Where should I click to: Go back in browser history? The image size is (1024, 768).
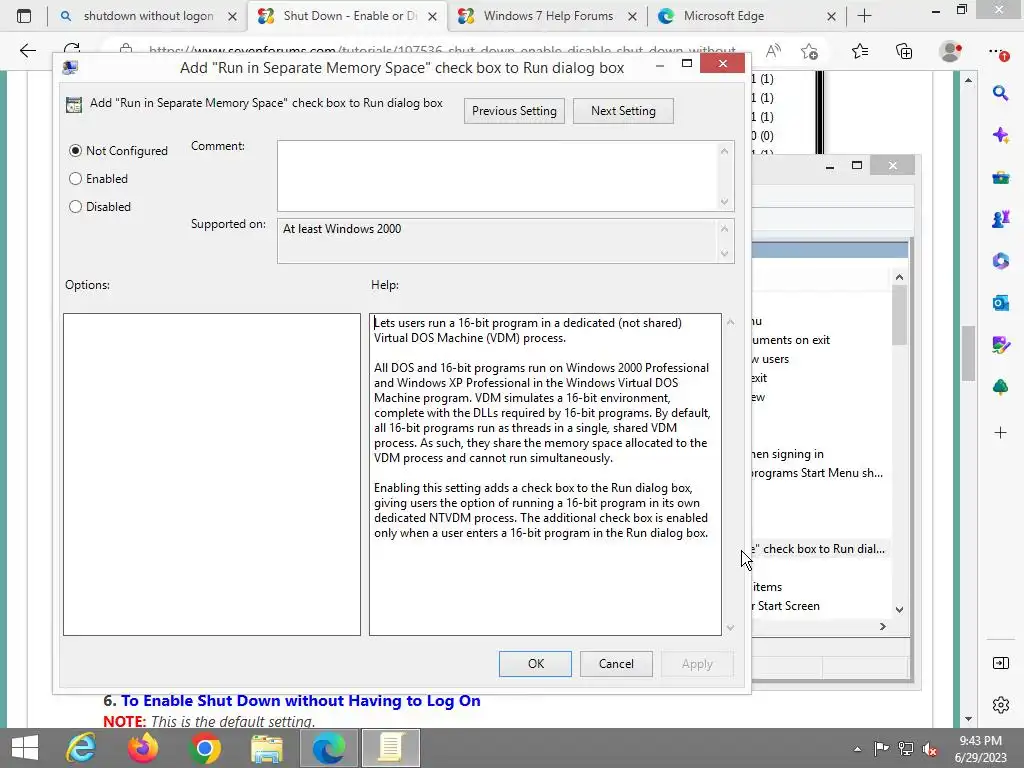27,50
